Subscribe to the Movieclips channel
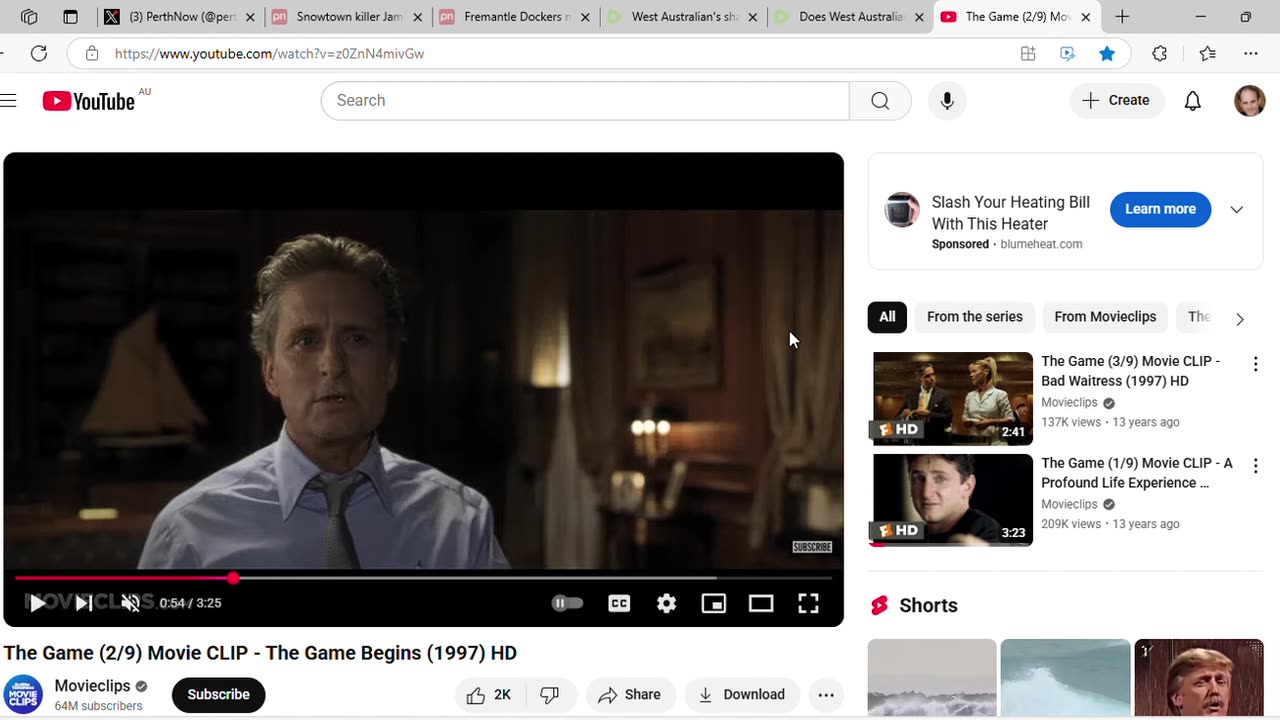Image resolution: width=1280 pixels, height=720 pixels. (218, 695)
